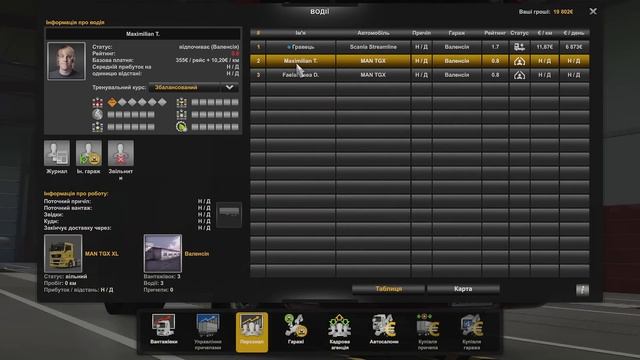This screenshot has width=640, height=360.
Task: Click Maximilian T. info panel title
Action: tap(143, 34)
